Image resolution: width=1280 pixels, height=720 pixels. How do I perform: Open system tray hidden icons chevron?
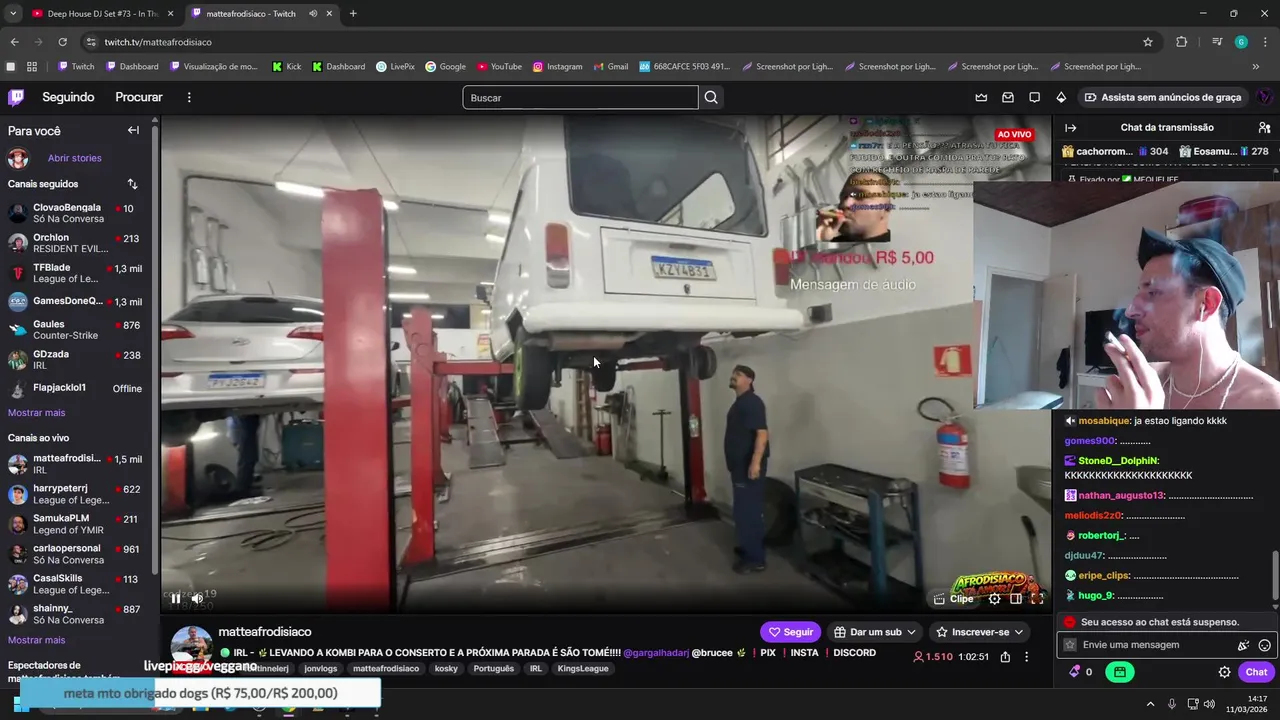click(1150, 704)
